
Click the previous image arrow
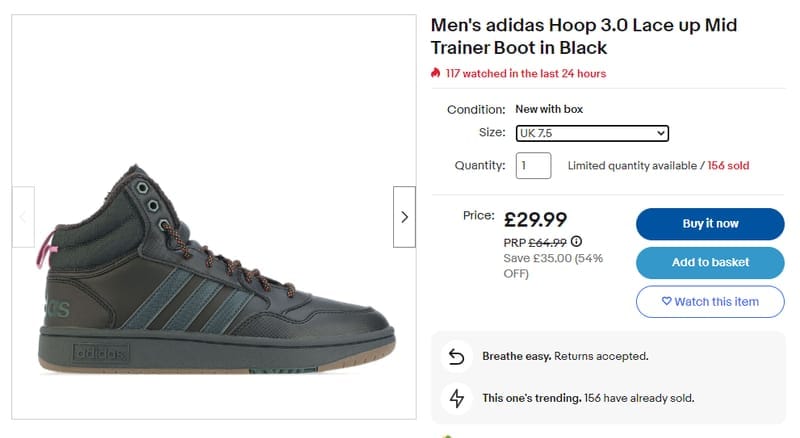(23, 217)
